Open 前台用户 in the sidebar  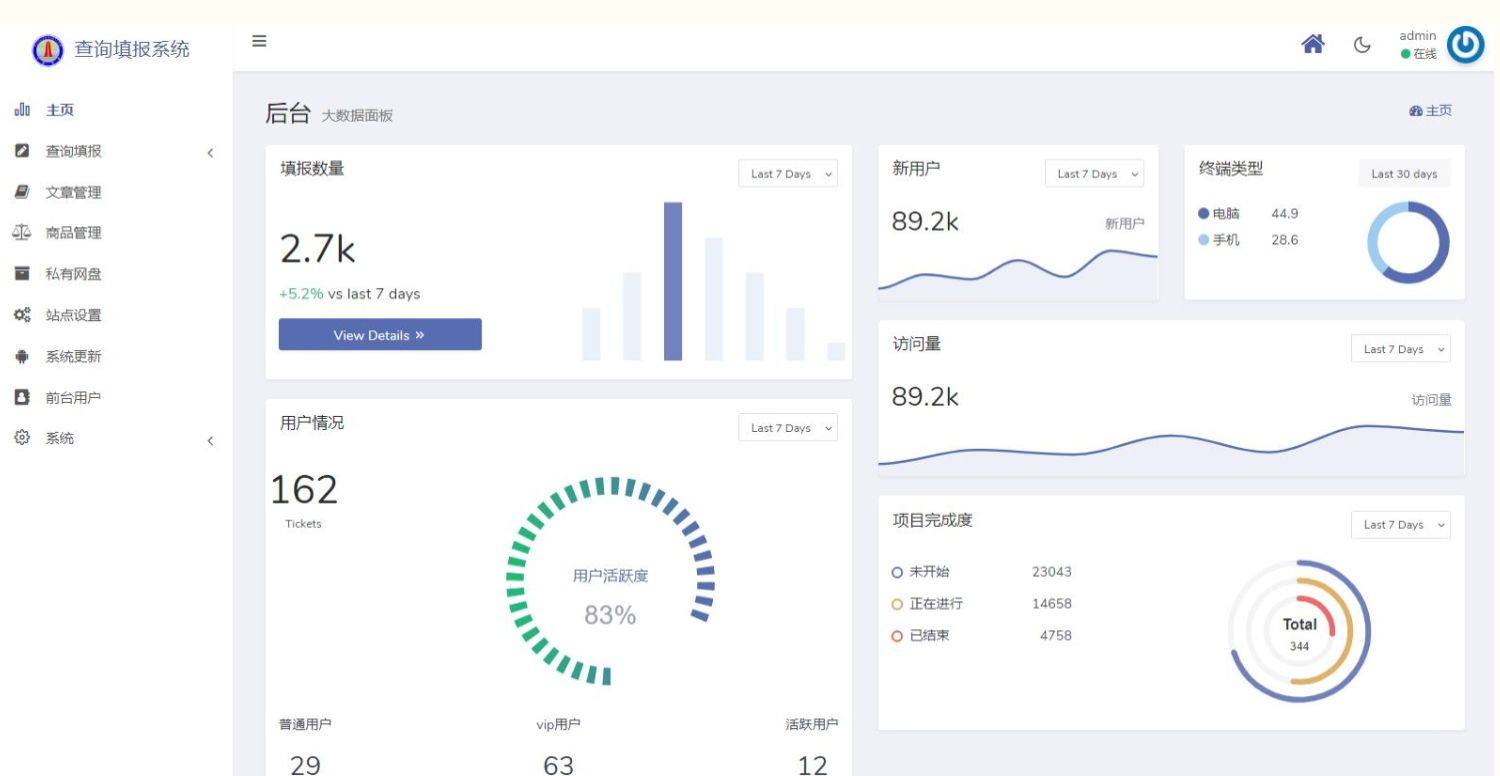(x=73, y=397)
